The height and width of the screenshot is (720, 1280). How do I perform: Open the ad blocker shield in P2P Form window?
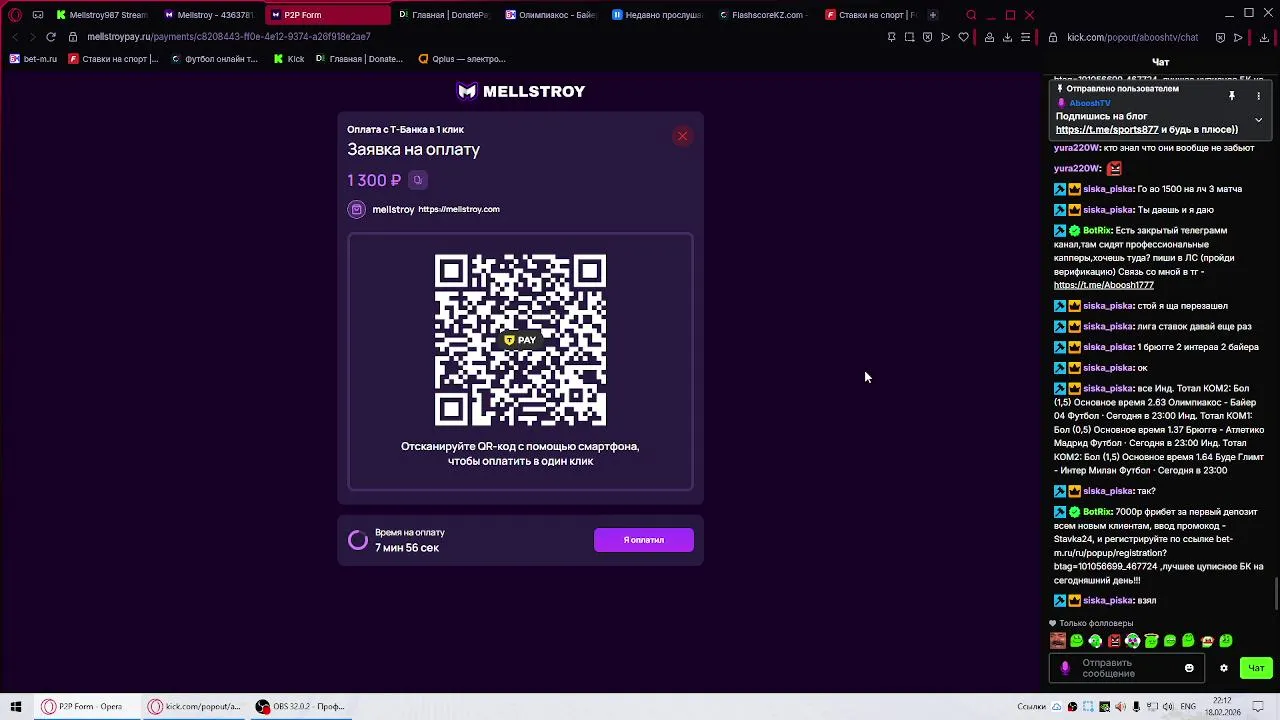click(x=927, y=37)
